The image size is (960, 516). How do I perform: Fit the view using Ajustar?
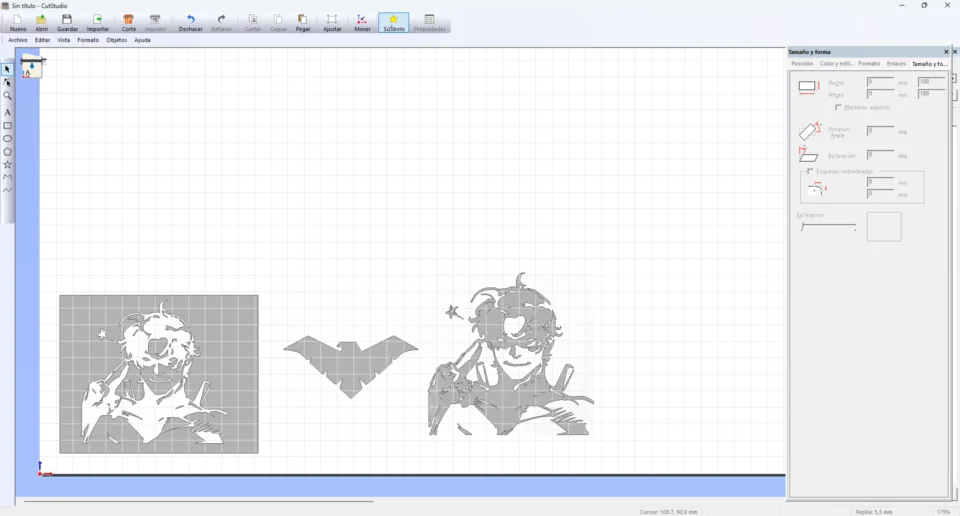pos(332,23)
